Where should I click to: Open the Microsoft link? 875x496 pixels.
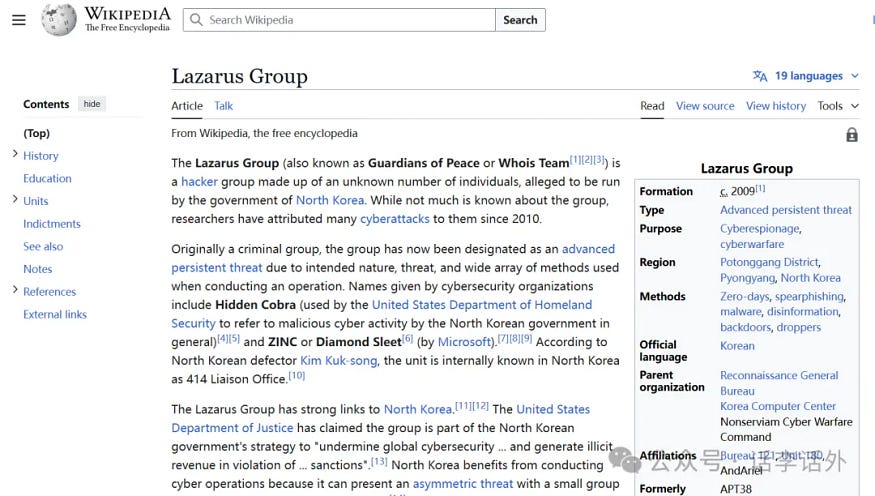click(464, 342)
